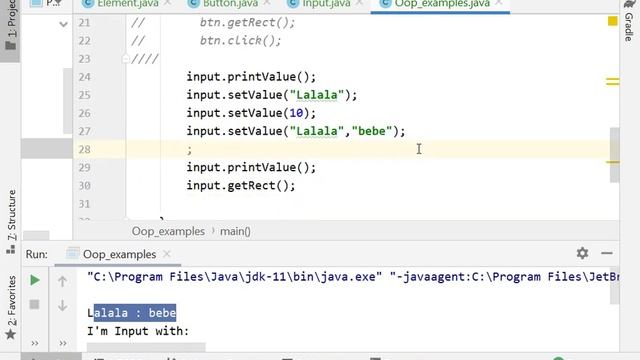Open the Favorites tool window
Viewport: 640px width, 360px height.
pos(11,307)
